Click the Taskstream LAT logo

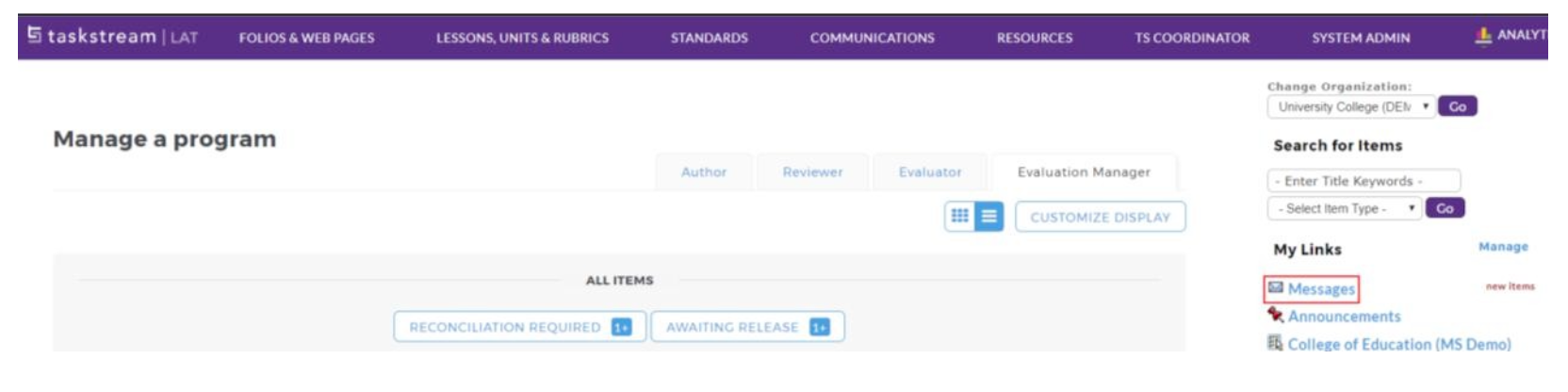click(x=112, y=37)
